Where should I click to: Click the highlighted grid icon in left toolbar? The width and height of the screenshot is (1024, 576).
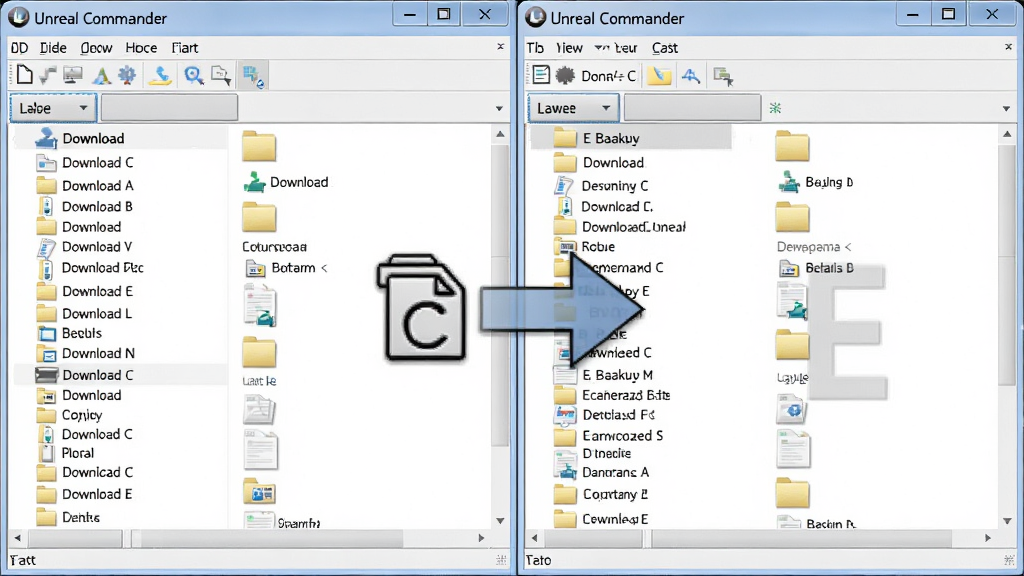click(x=253, y=76)
